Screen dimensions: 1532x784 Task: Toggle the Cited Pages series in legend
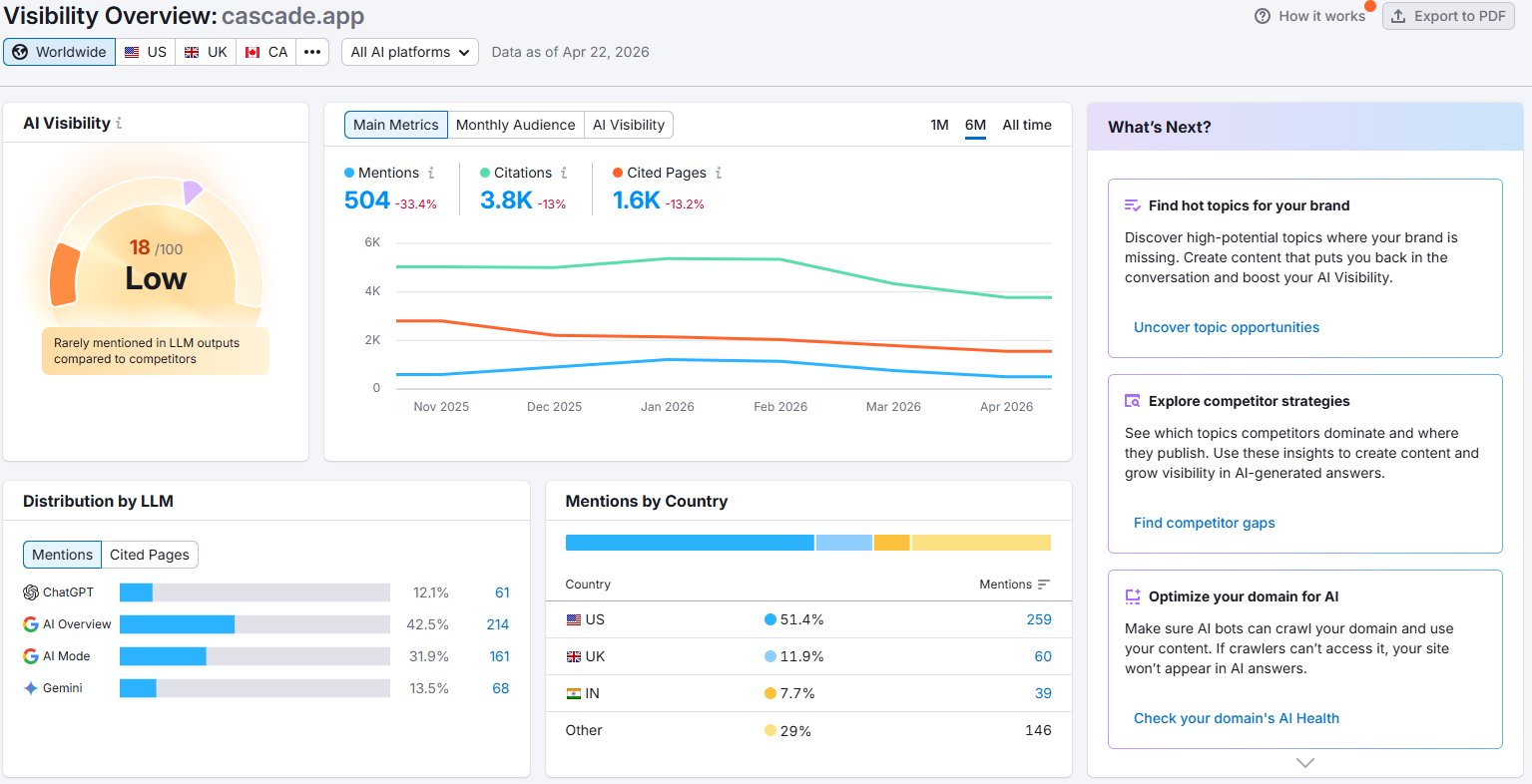click(660, 173)
